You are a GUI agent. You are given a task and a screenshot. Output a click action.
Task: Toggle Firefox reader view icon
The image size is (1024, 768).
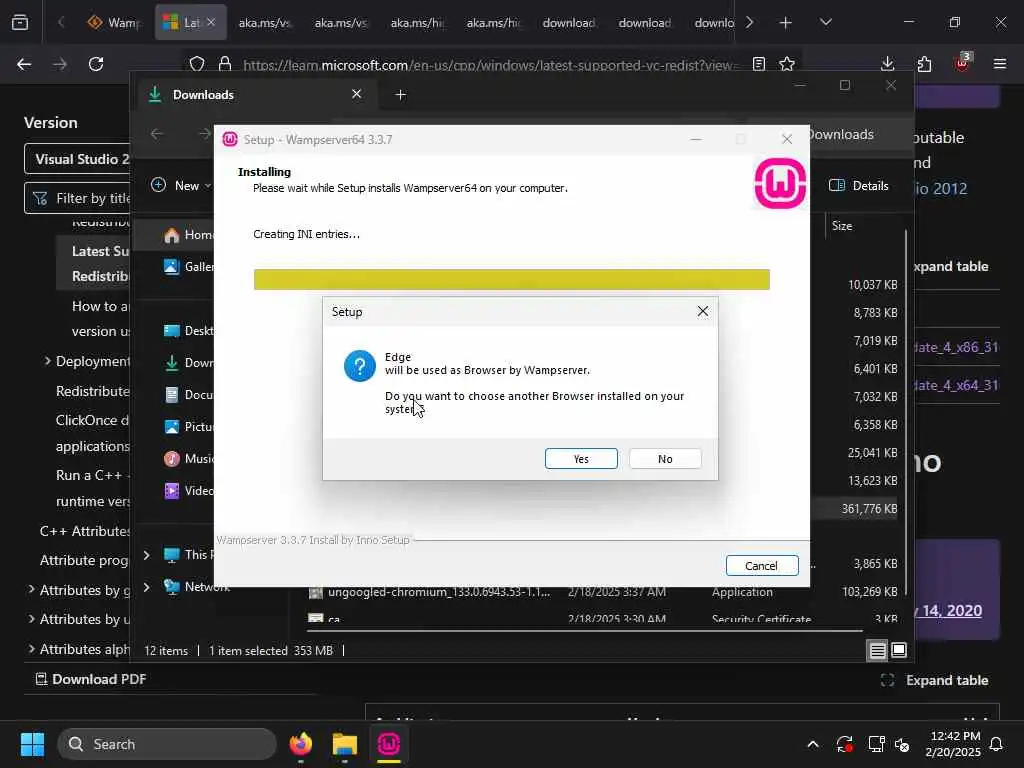(758, 64)
